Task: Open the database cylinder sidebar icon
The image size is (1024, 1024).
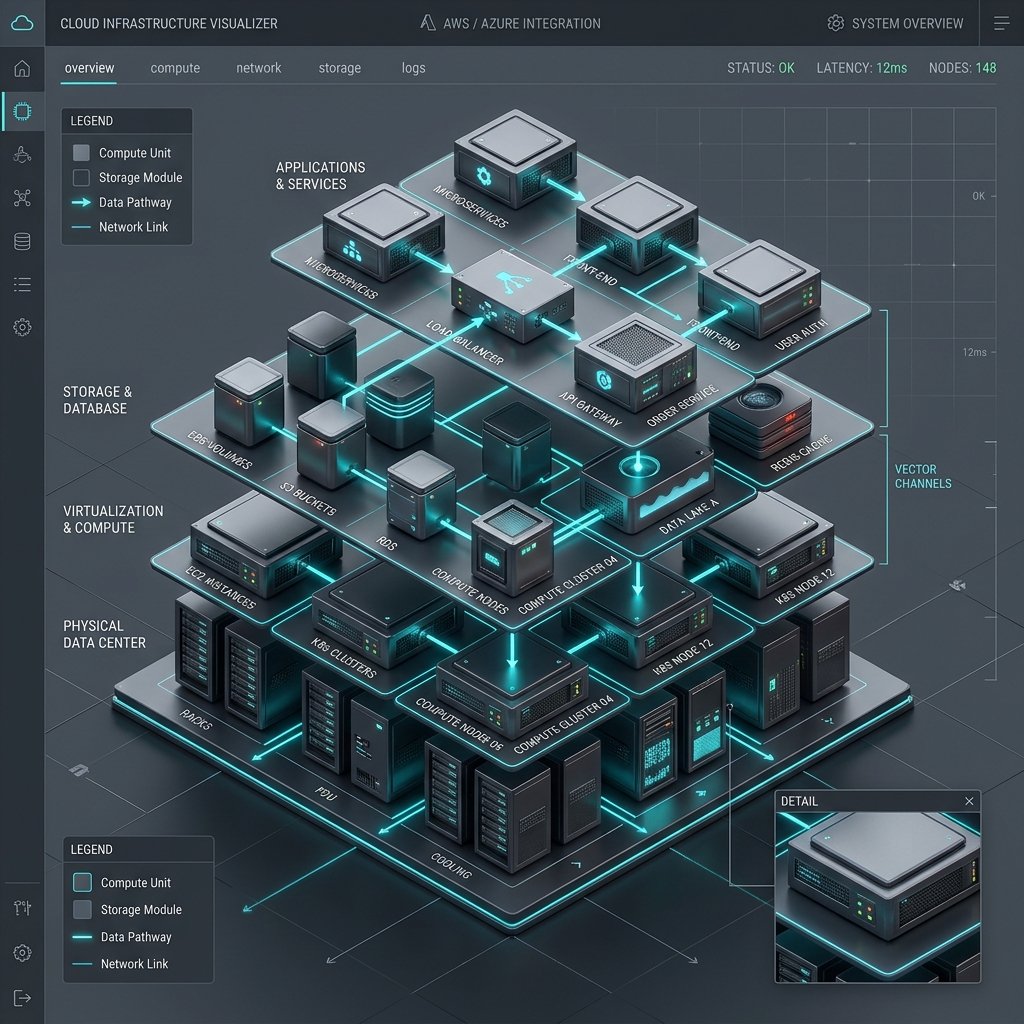Action: (22, 241)
